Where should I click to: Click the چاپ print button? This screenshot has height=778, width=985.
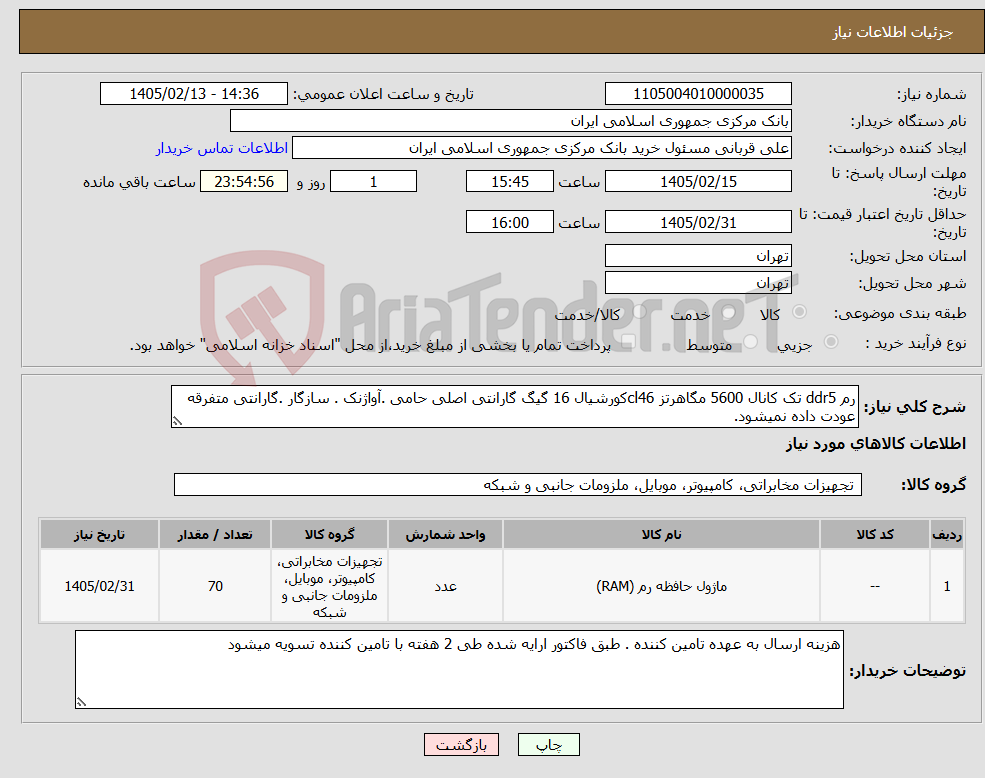(x=548, y=745)
